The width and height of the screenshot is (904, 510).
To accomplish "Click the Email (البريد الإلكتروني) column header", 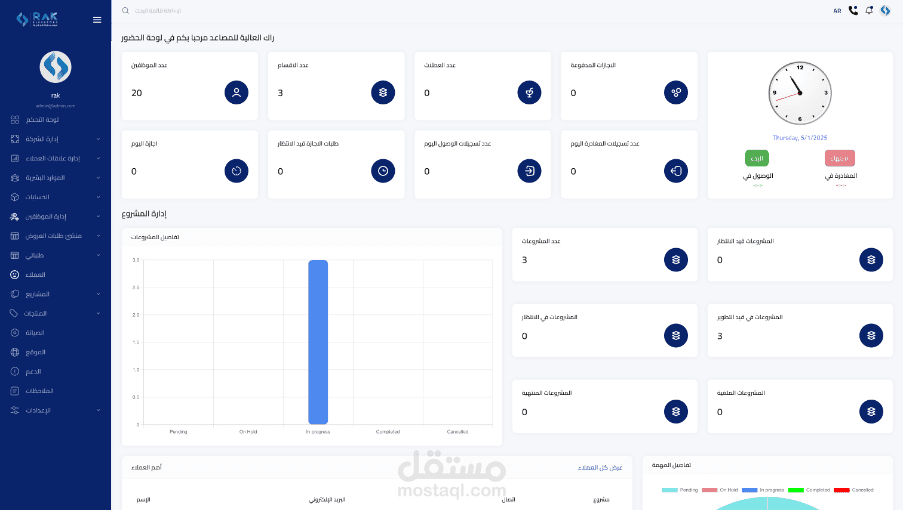I will click(327, 500).
